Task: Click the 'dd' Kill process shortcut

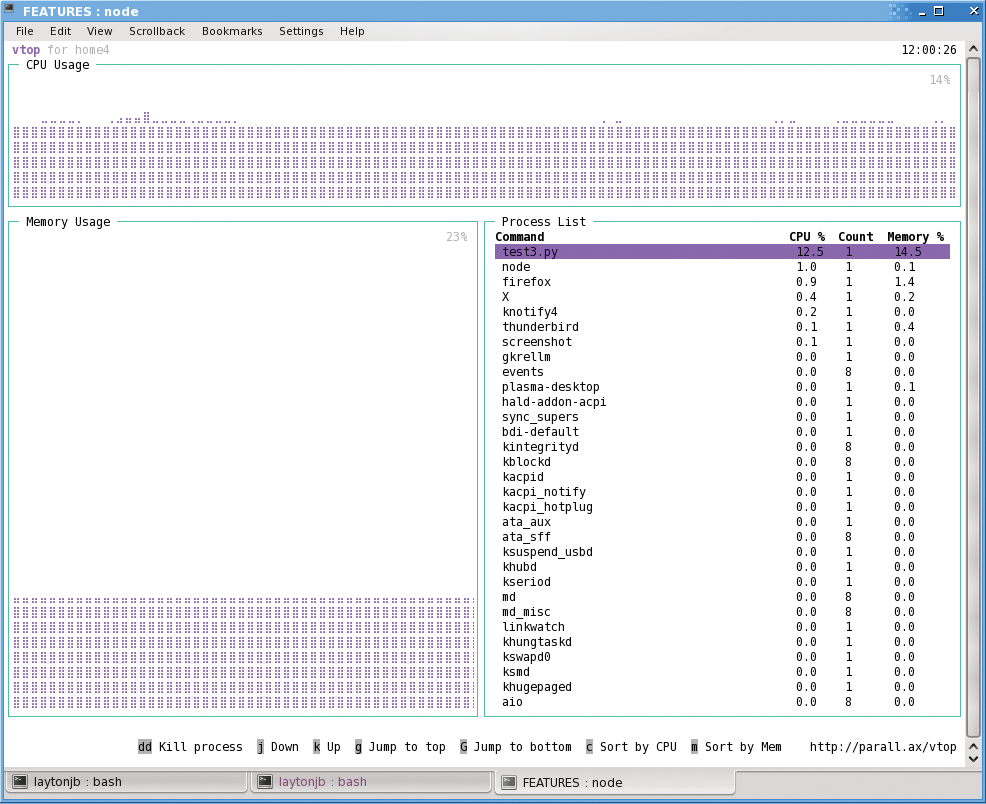Action: click(x=190, y=747)
